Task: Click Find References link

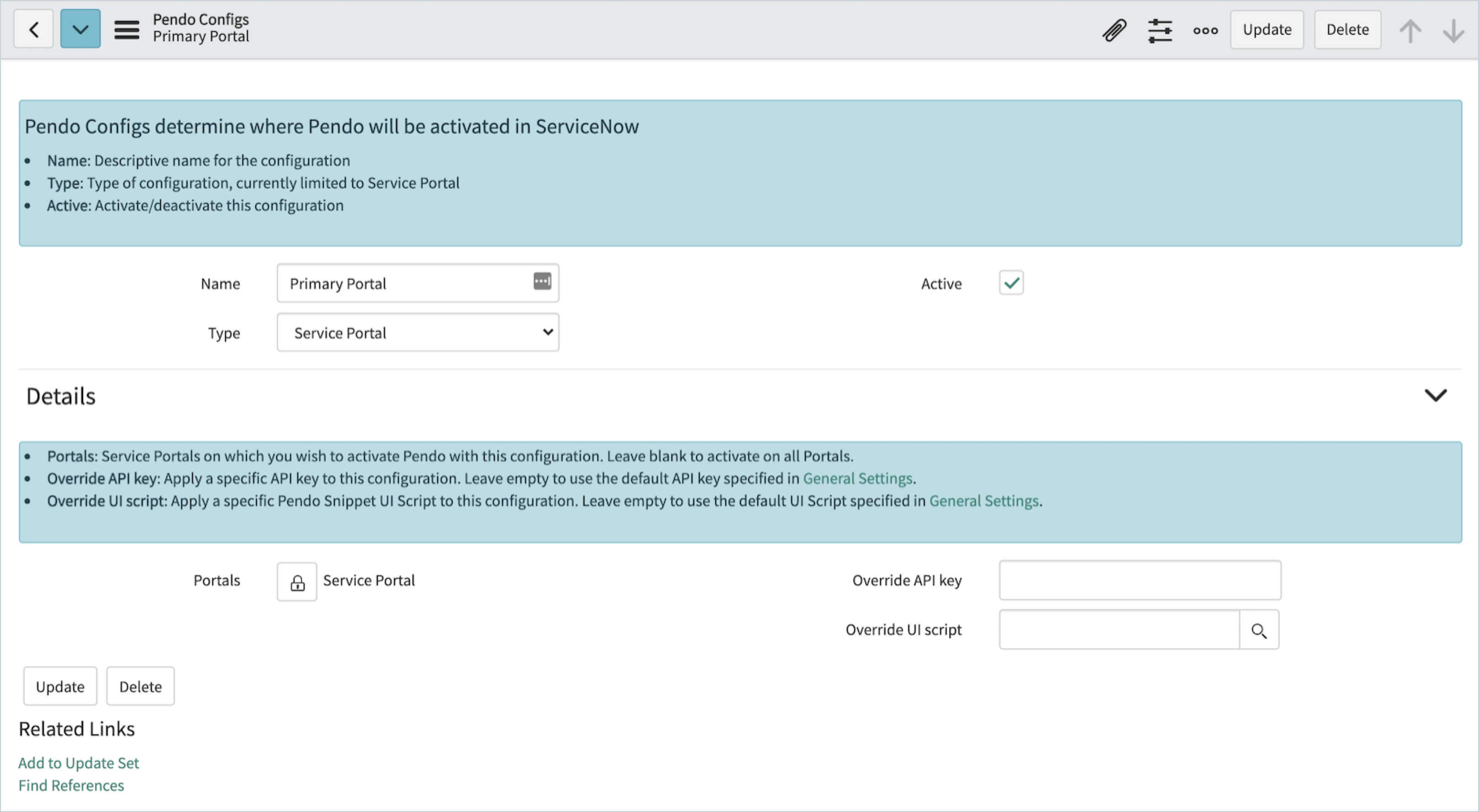Action: coord(71,785)
